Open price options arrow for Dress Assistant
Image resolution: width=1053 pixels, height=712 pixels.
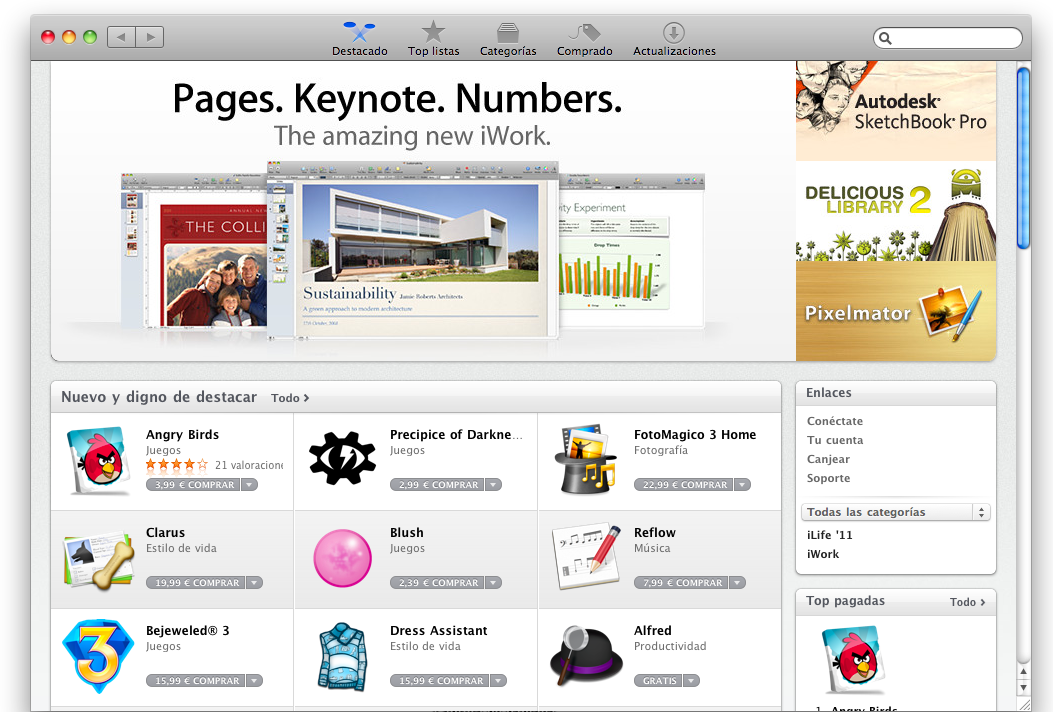pos(498,680)
